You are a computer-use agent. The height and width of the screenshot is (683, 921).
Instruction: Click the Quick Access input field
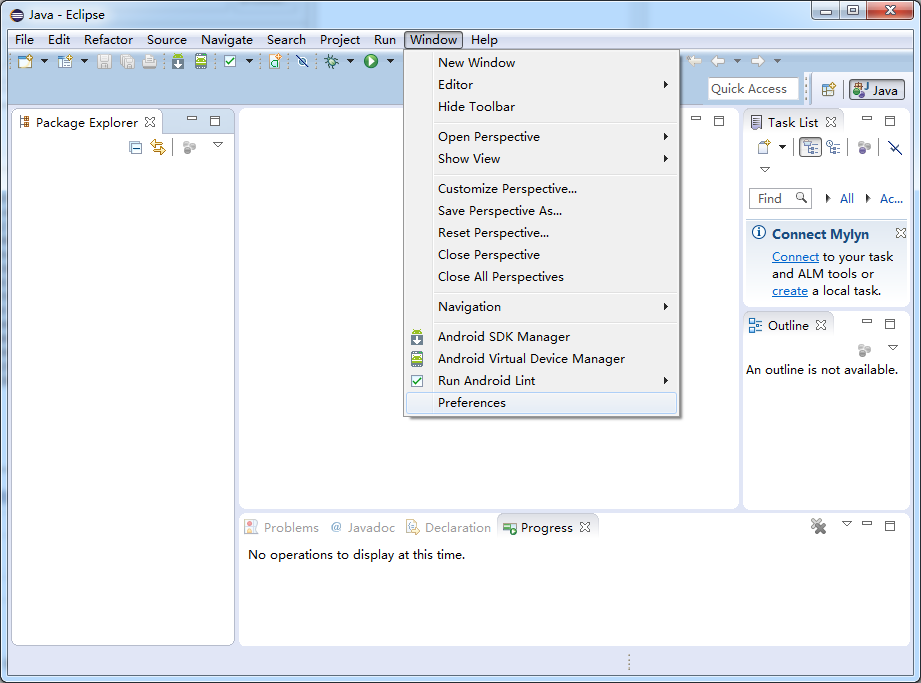coord(753,89)
